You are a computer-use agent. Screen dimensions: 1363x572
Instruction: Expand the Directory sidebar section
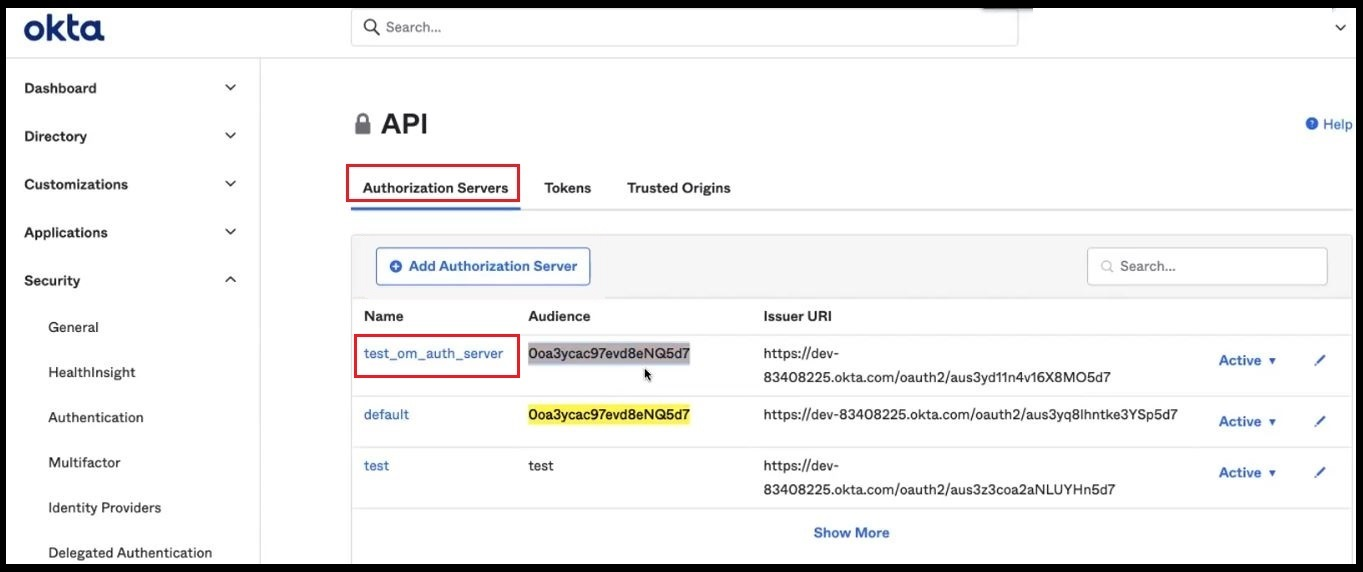pyautogui.click(x=230, y=136)
